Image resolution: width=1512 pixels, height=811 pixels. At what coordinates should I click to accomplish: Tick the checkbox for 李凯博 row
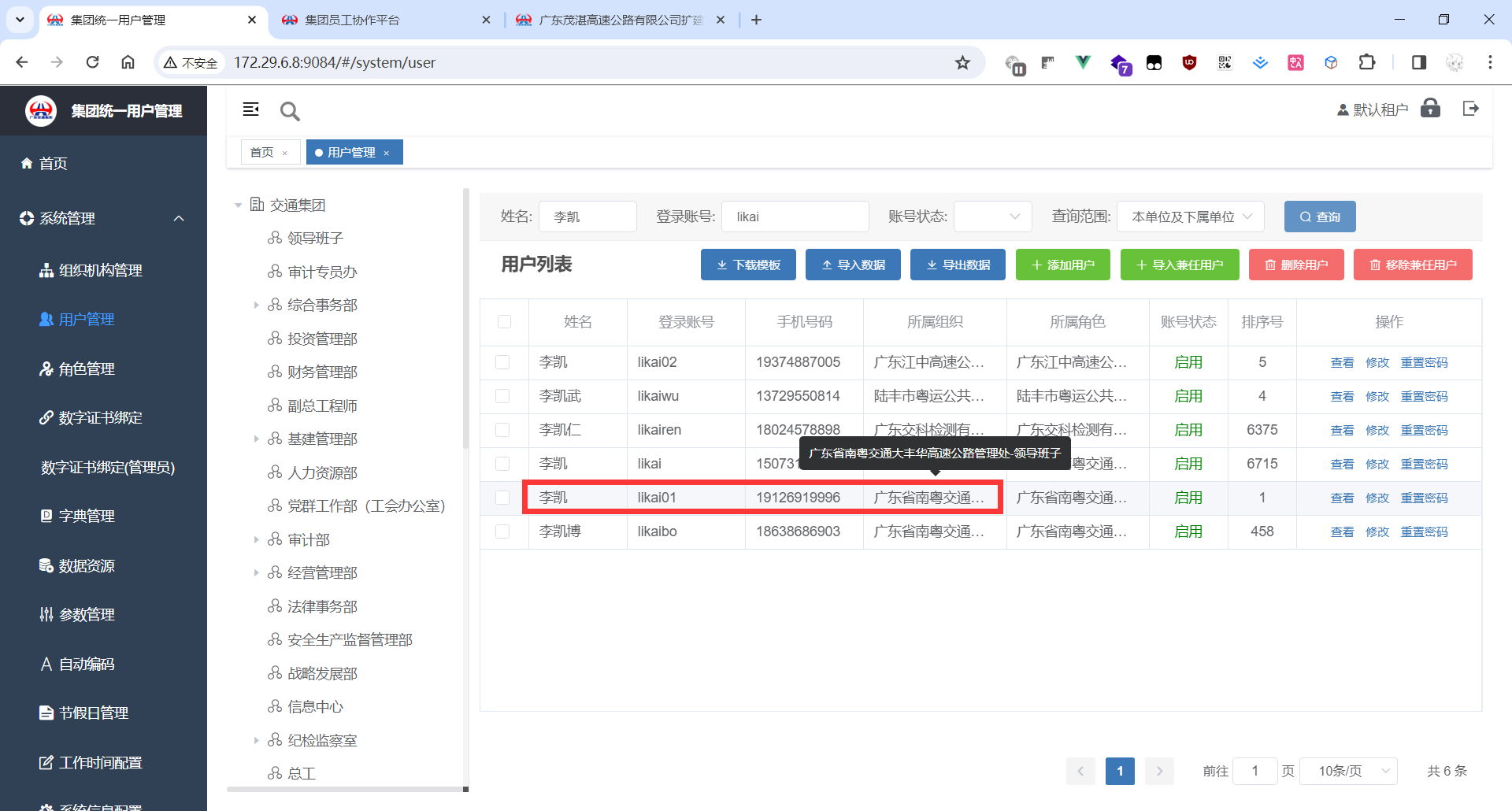click(x=502, y=531)
